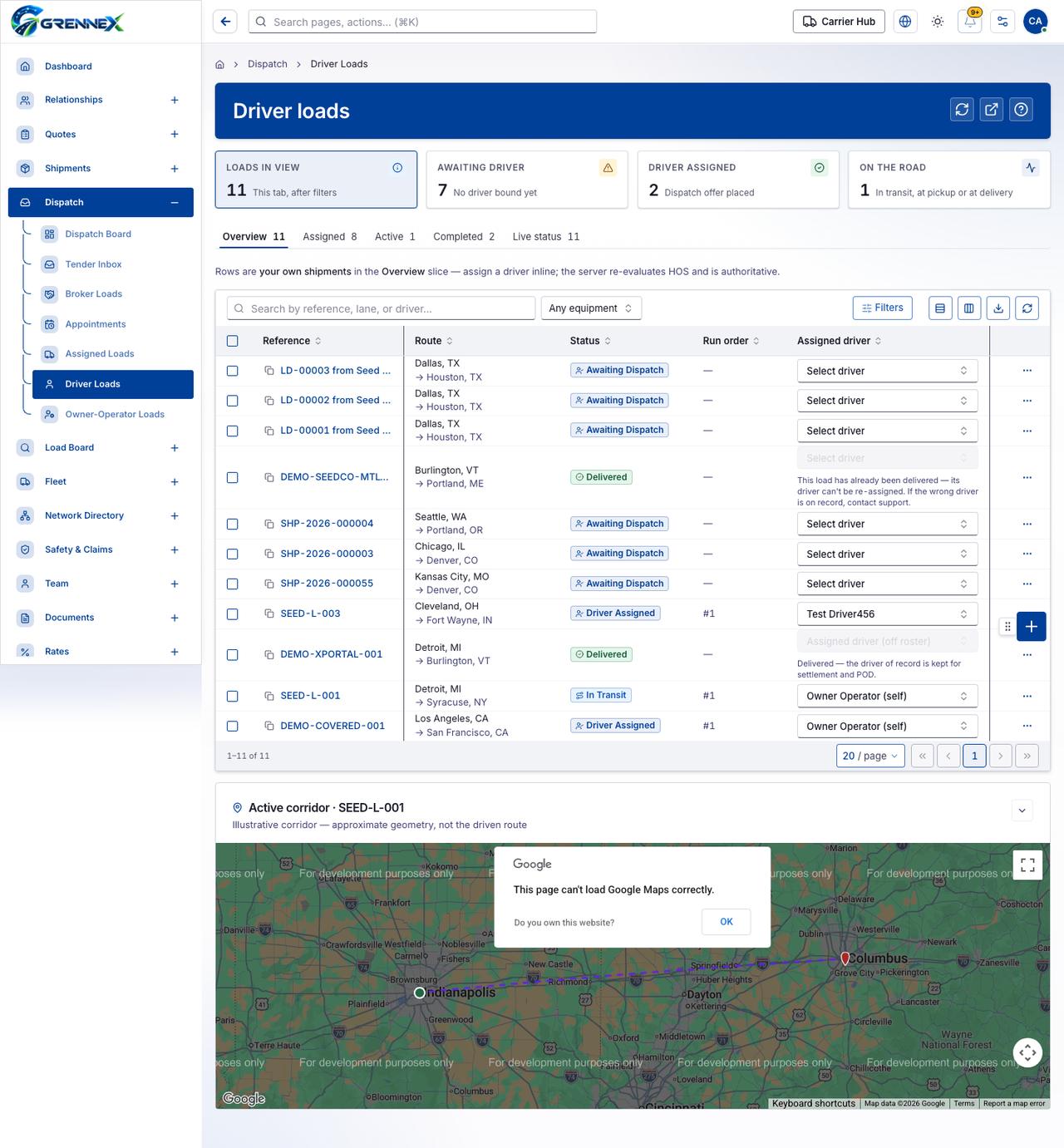
Task: Check the row for LD-00002 from Seed
Action: 233,401
